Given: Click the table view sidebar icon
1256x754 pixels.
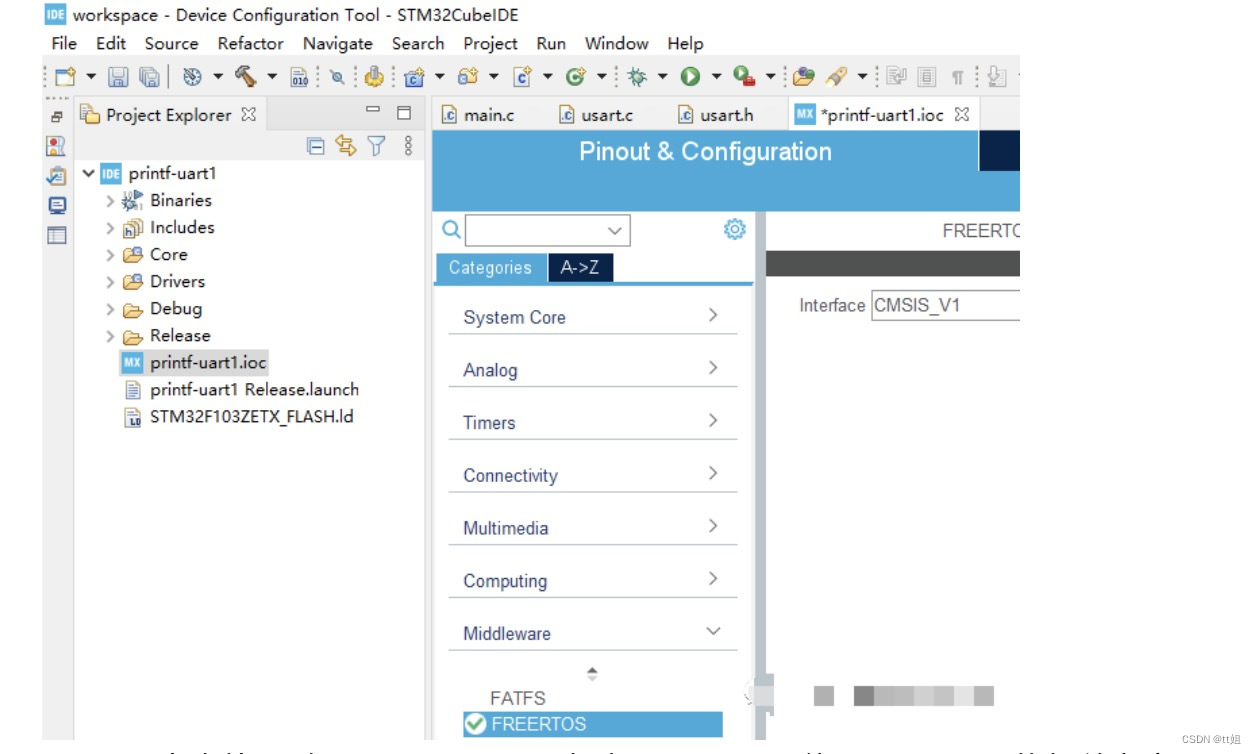Looking at the screenshot, I should [x=57, y=236].
